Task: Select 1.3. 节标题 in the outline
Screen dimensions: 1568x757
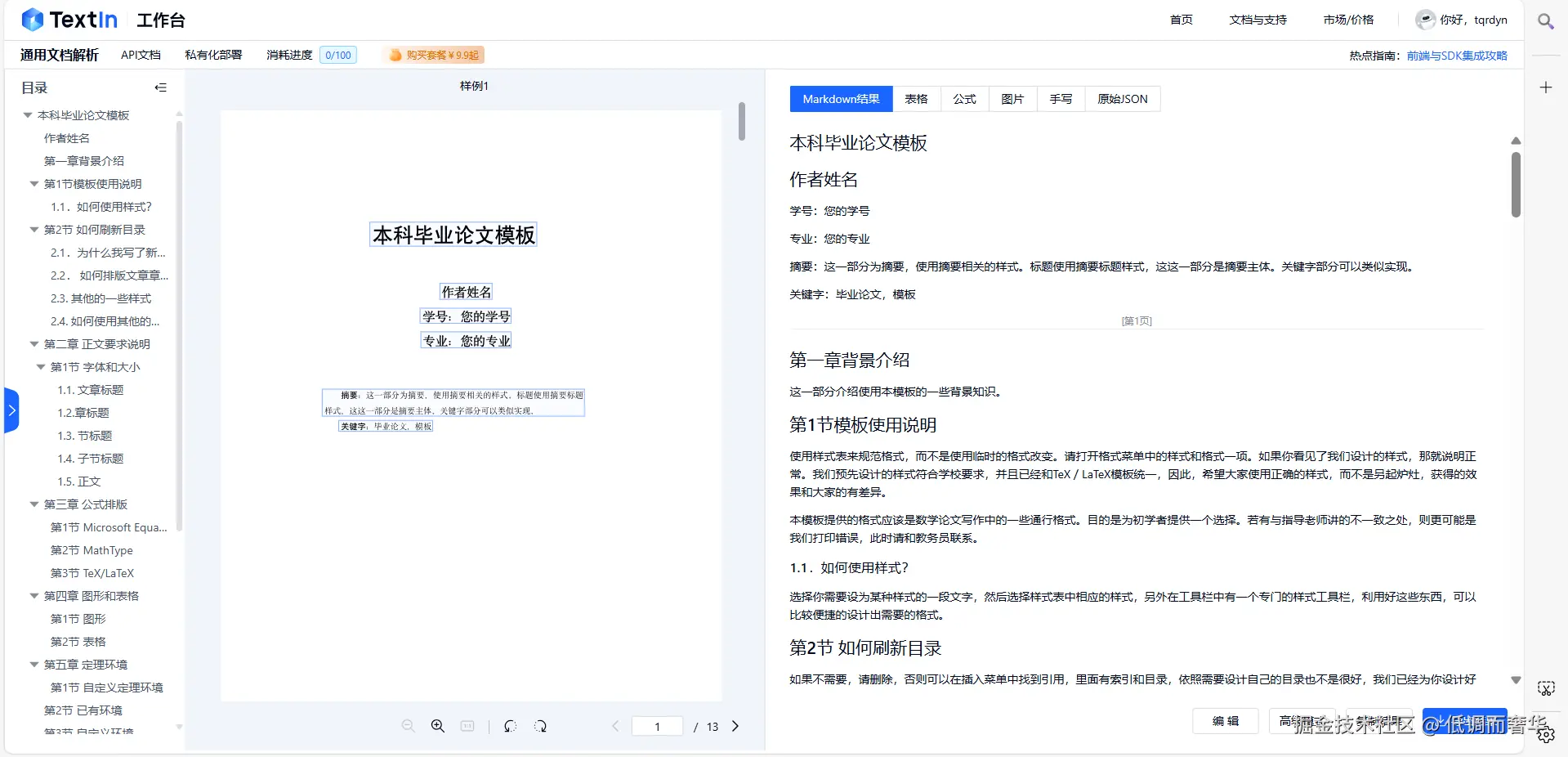Action: tap(84, 436)
